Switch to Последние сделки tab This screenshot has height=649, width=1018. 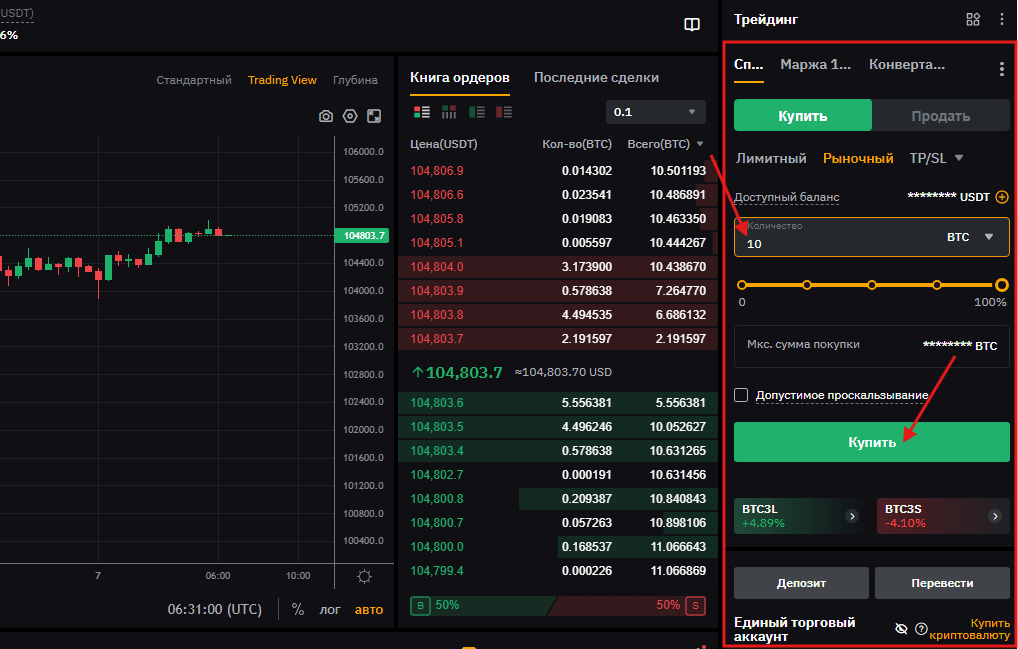coord(596,78)
